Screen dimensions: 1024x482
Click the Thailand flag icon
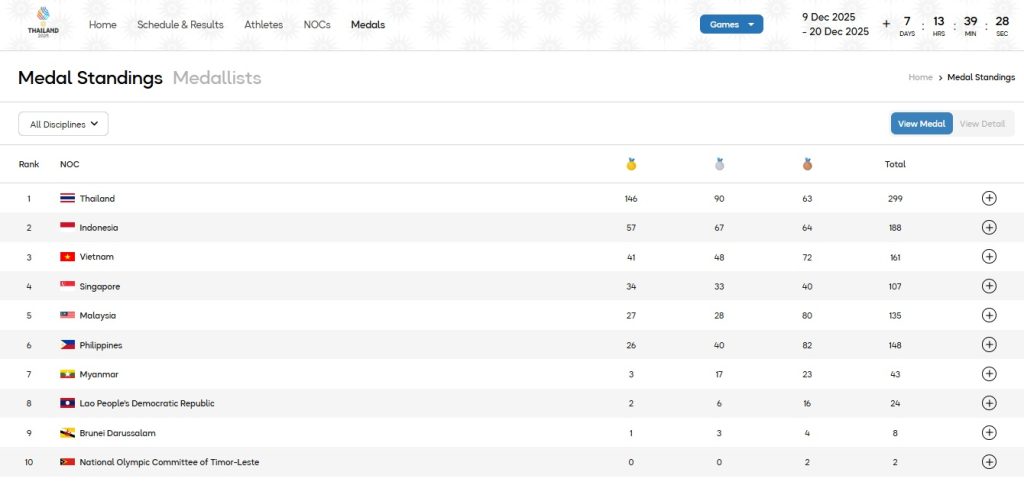[x=68, y=199]
